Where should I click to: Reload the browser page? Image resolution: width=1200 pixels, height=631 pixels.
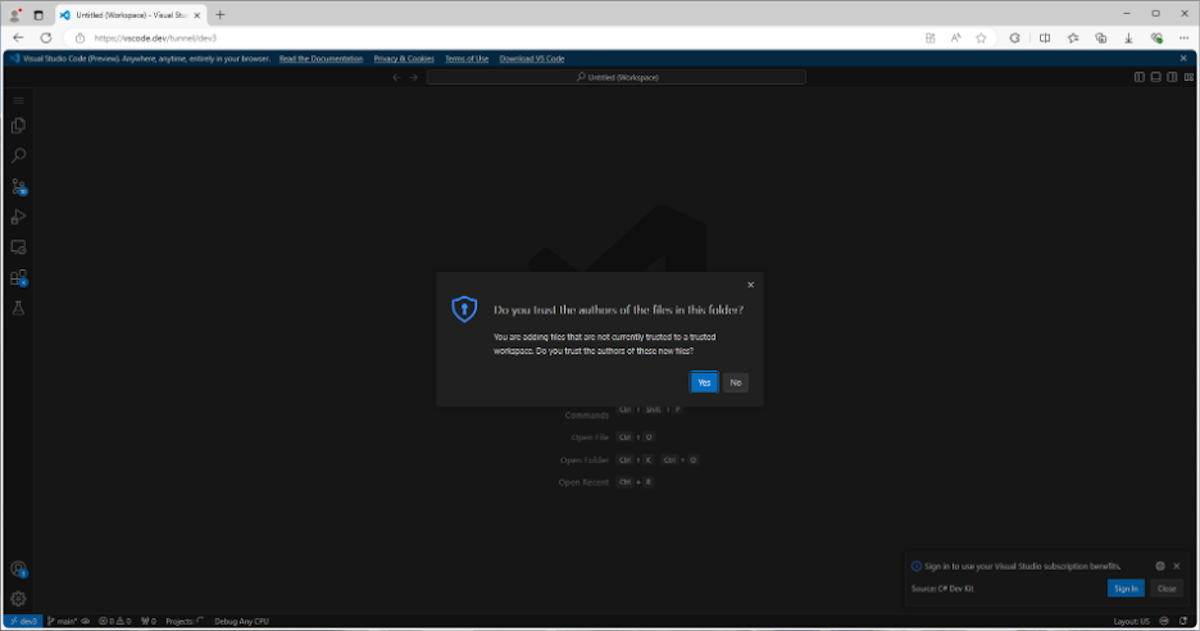click(x=46, y=38)
